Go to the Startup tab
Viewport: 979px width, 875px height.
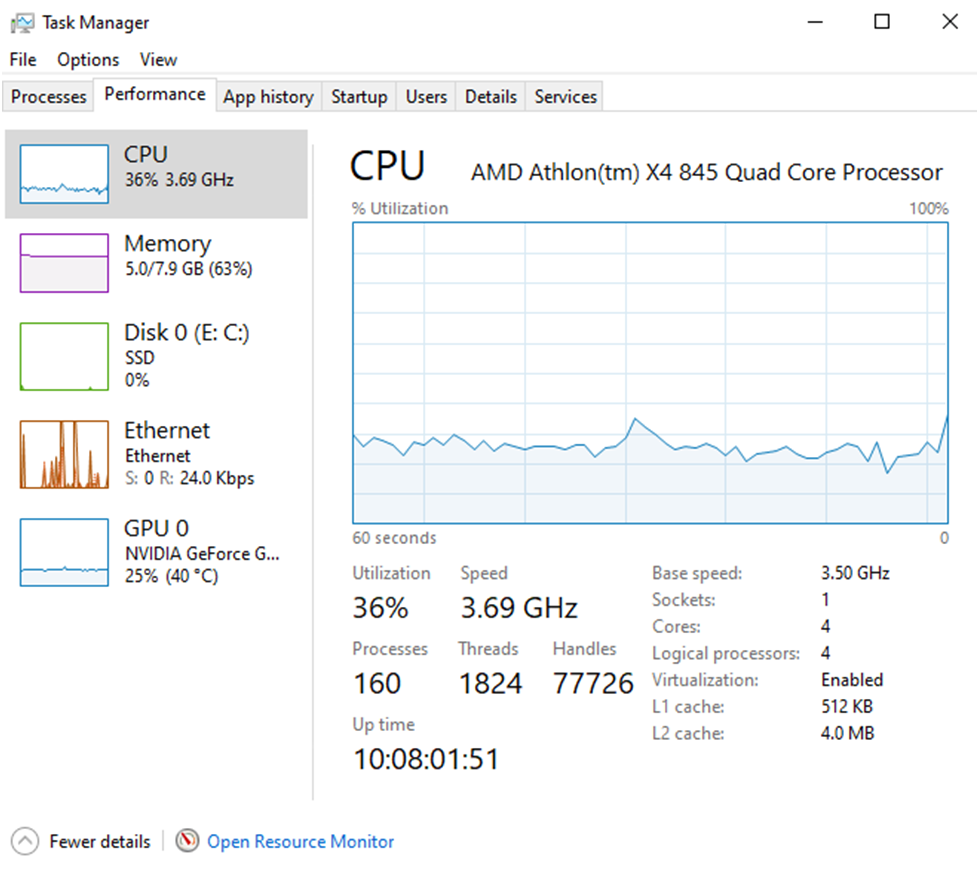coord(359,97)
